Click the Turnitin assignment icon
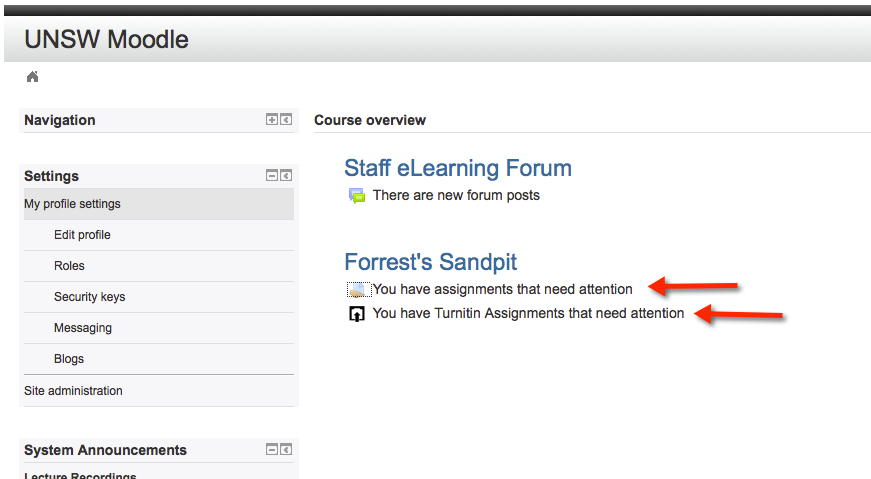Image resolution: width=871 pixels, height=479 pixels. point(357,314)
